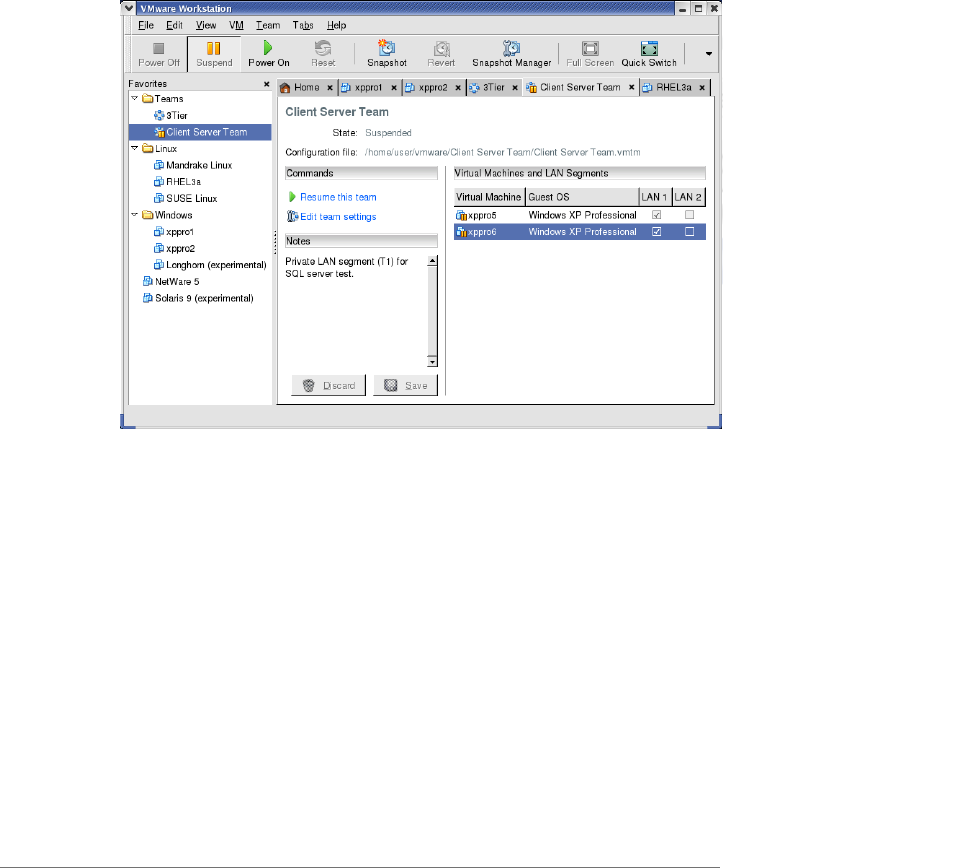Select xppro2 in Favorites tree

point(174,248)
